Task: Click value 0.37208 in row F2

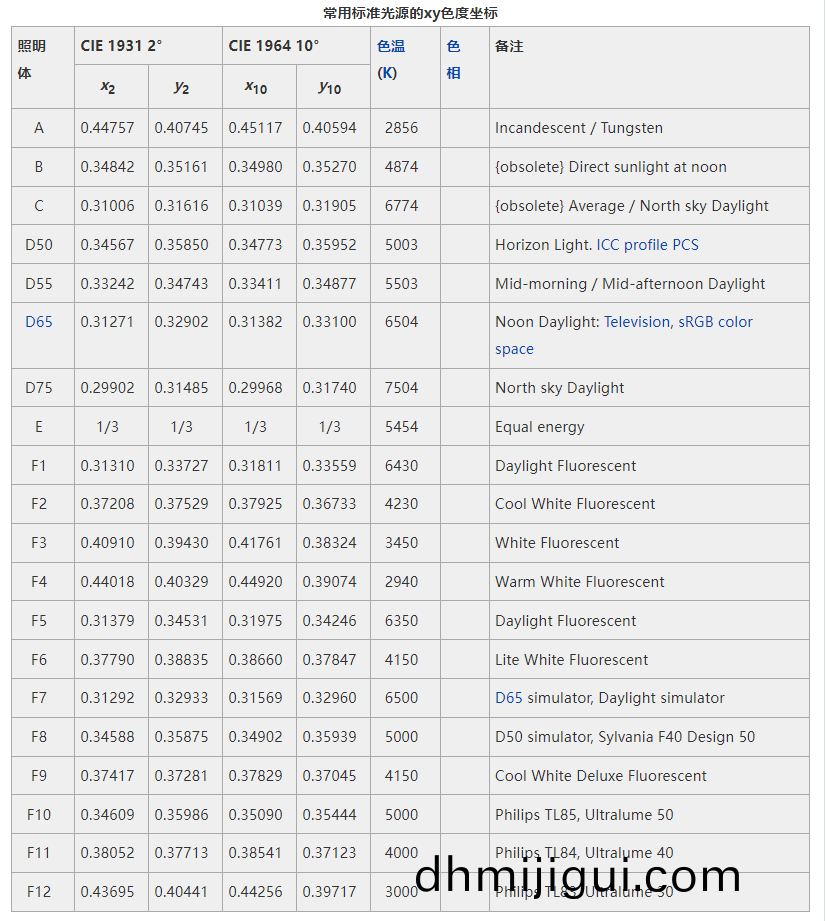Action: tap(108, 504)
